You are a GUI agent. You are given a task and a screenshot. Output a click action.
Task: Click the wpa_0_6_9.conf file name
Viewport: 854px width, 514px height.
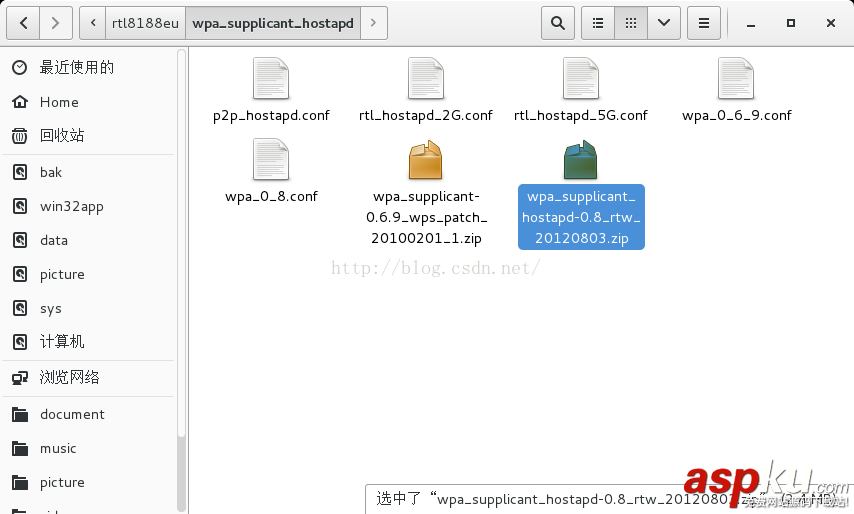pyautogui.click(x=736, y=115)
